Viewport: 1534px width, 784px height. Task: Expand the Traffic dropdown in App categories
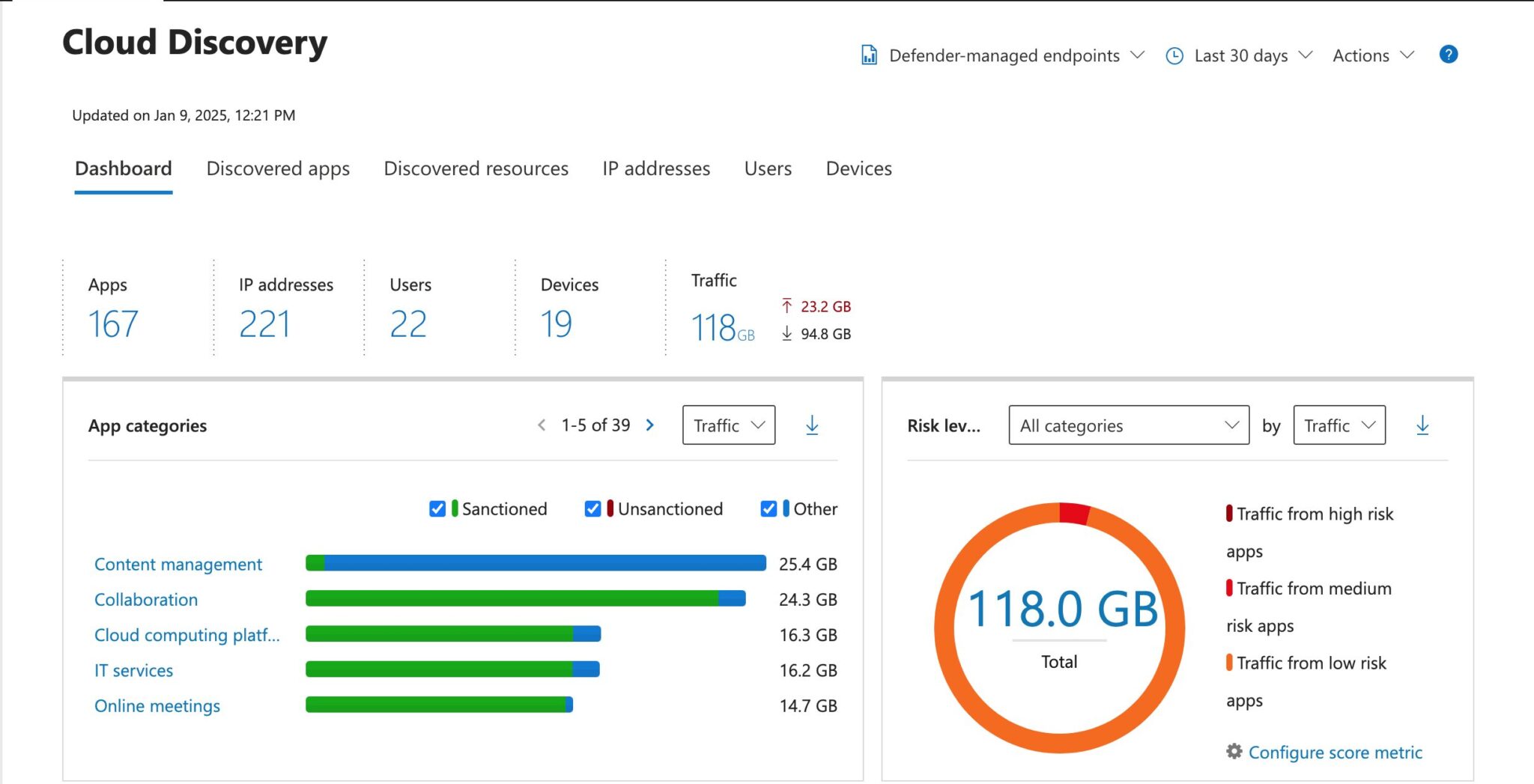click(727, 425)
